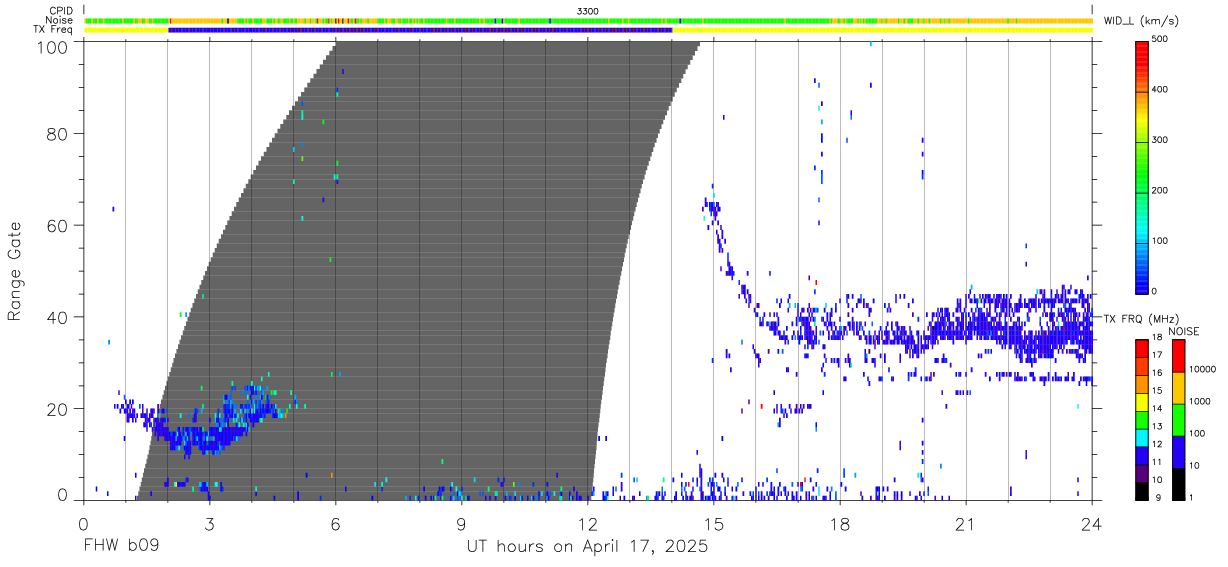The width and height of the screenshot is (1228, 567).
Task: Click the 6 tick on the UT hours axis
Action: pyautogui.click(x=335, y=524)
